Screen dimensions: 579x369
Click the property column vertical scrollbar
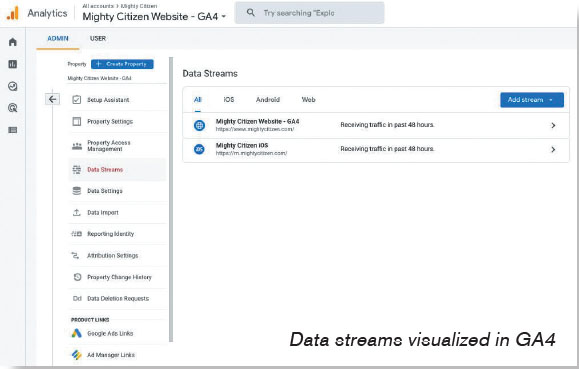pos(171,199)
